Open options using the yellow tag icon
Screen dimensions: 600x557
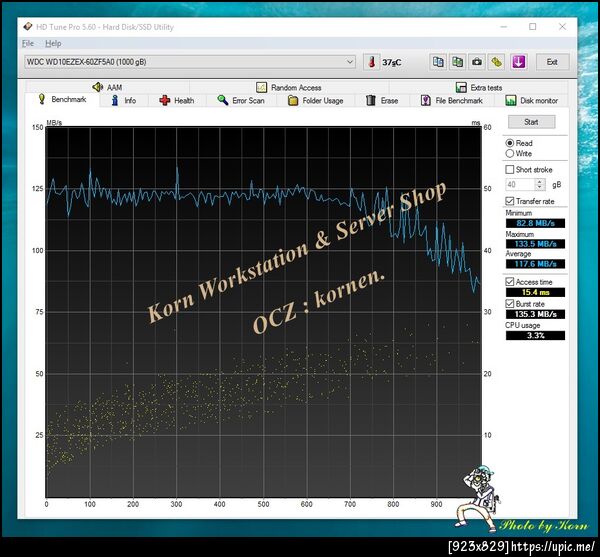[496, 62]
